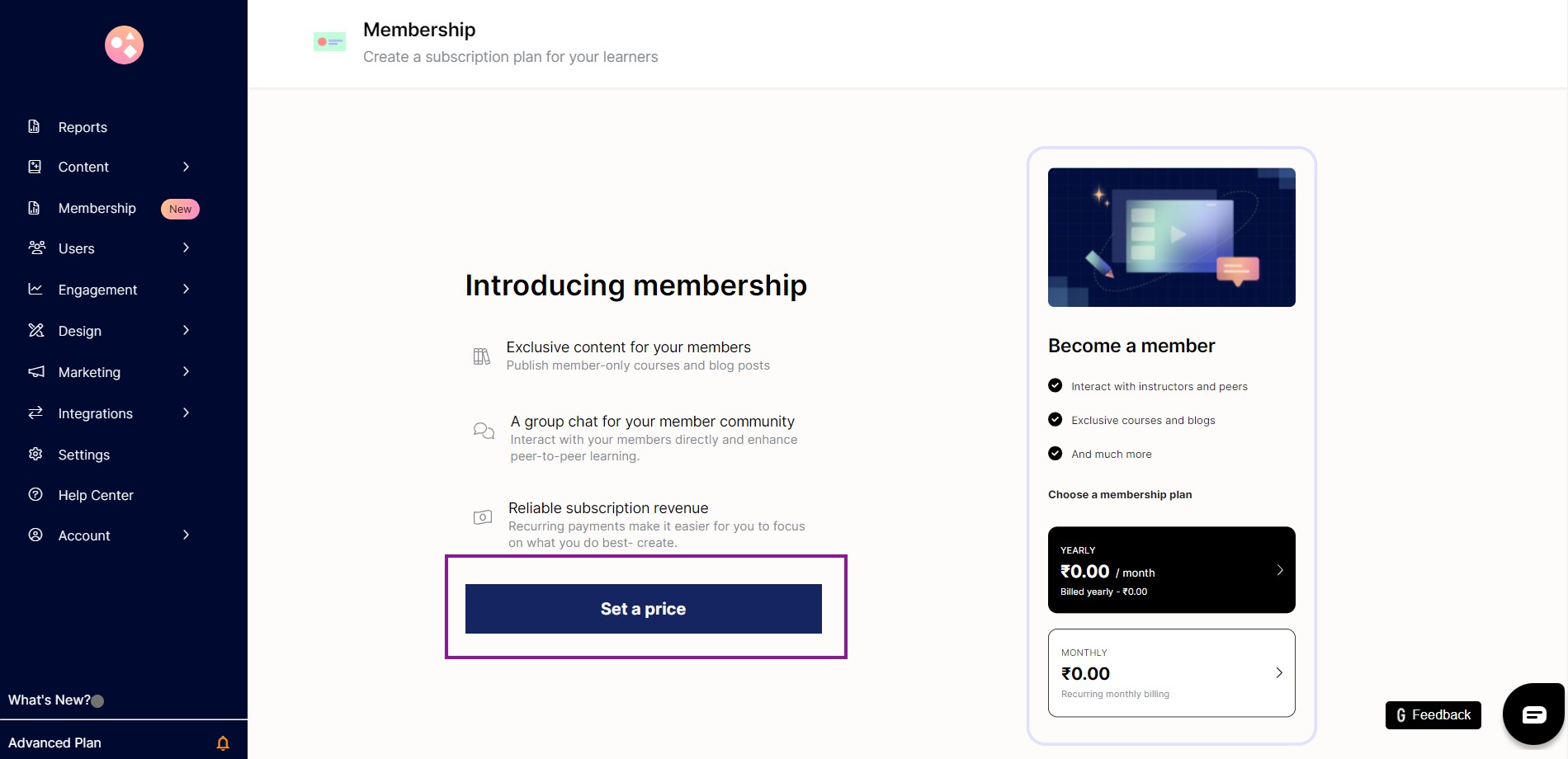Expand the Account submenu chevron
Screen dimensions: 1568x759
click(187, 535)
